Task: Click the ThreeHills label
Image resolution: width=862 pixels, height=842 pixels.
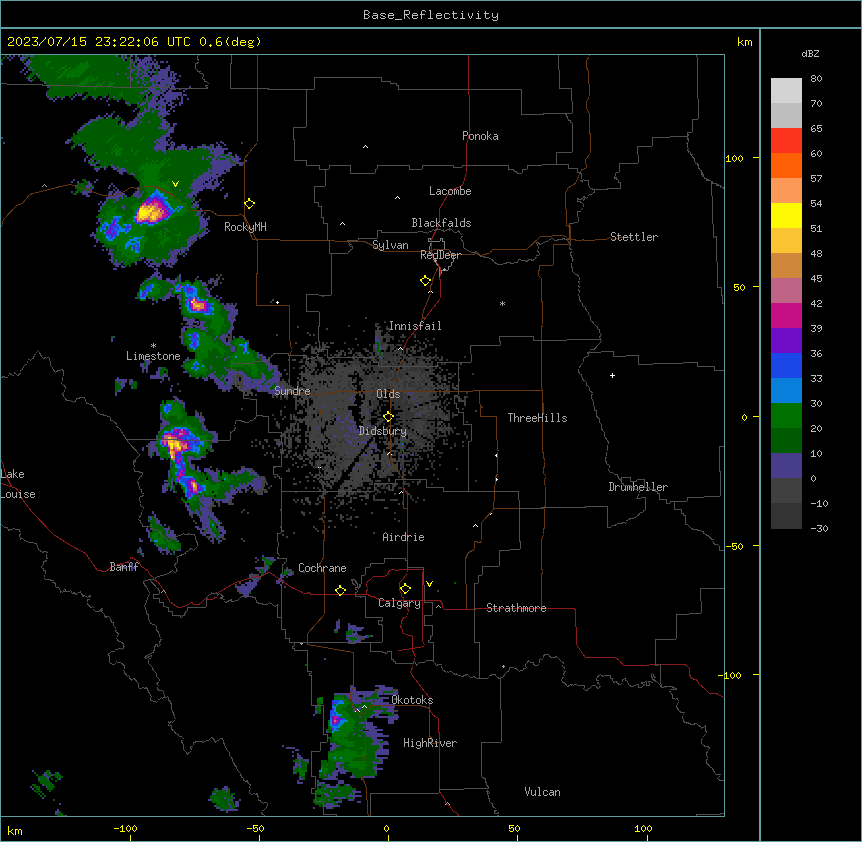Action: click(x=537, y=418)
